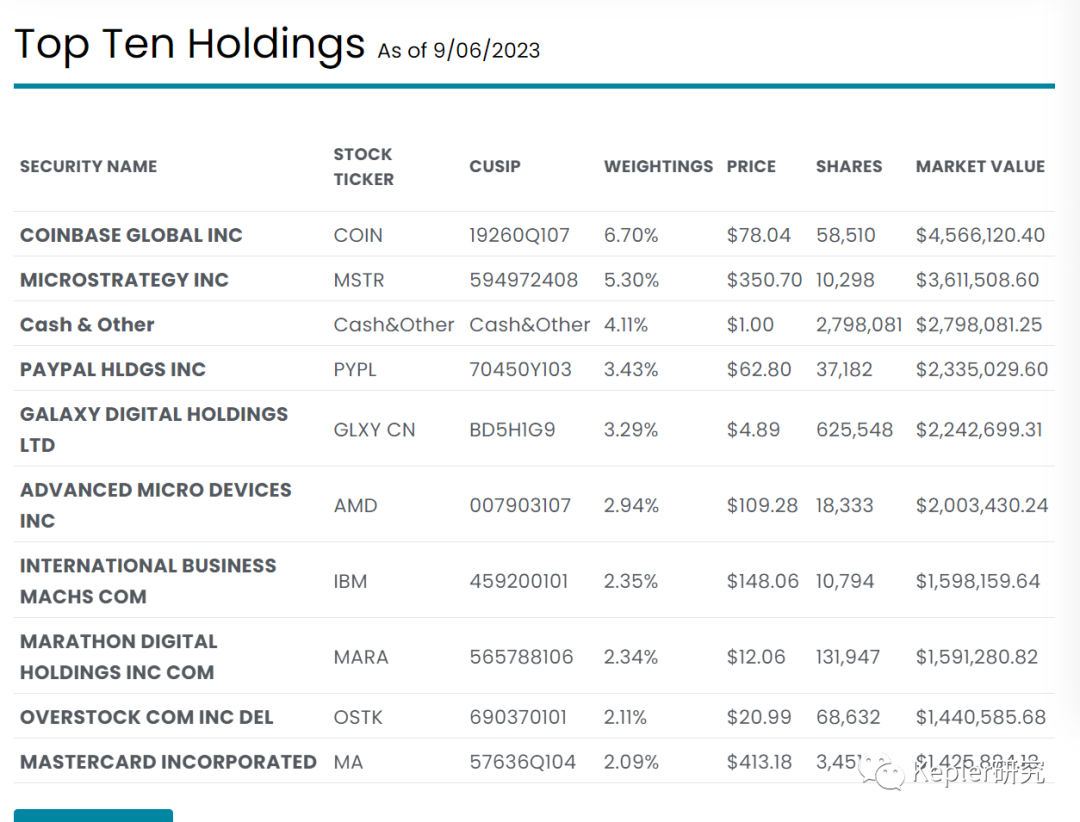Click the $4,566,120.40 market value for Coinbase
This screenshot has width=1080, height=822.
pos(980,236)
